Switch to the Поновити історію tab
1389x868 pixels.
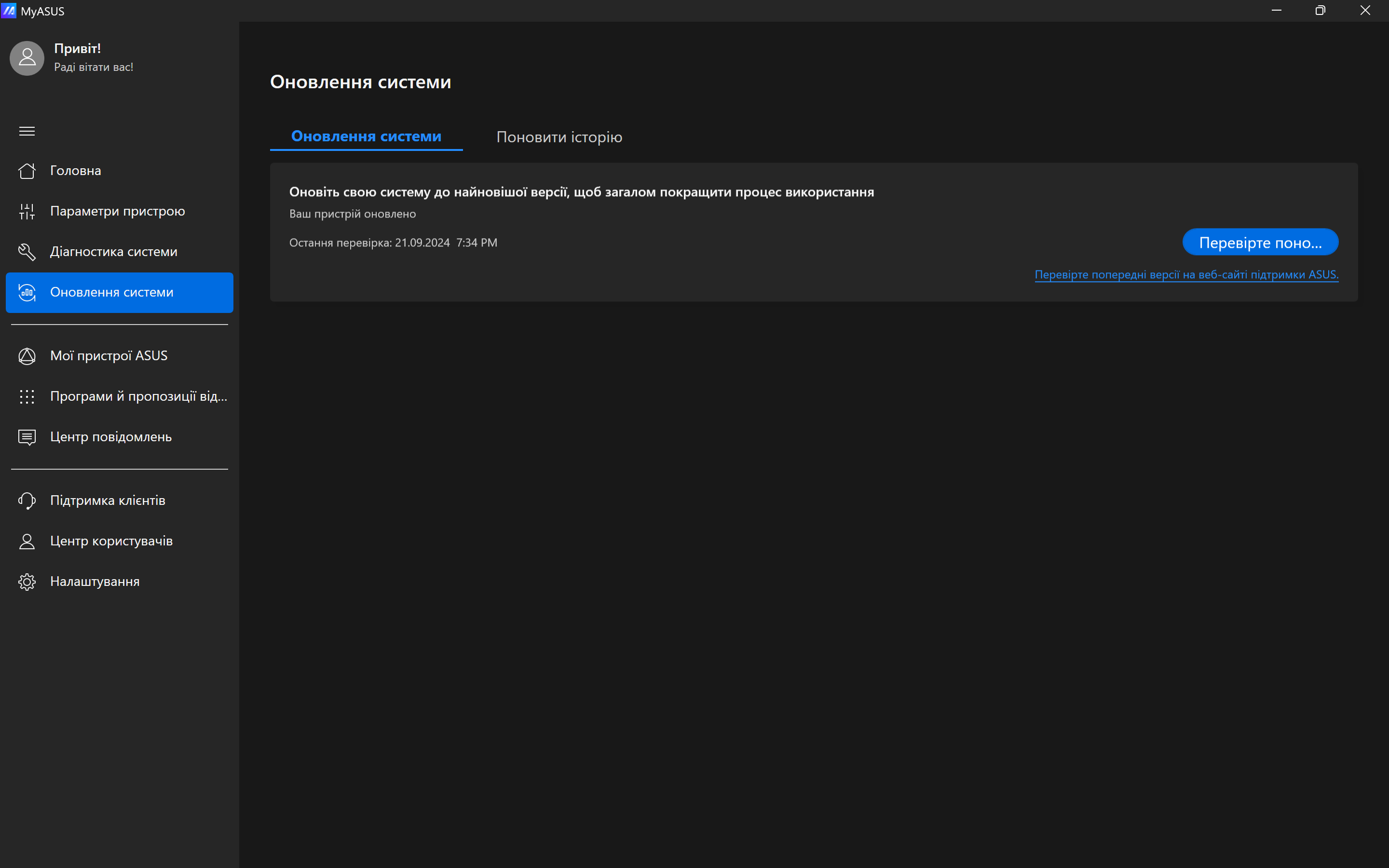click(x=559, y=137)
